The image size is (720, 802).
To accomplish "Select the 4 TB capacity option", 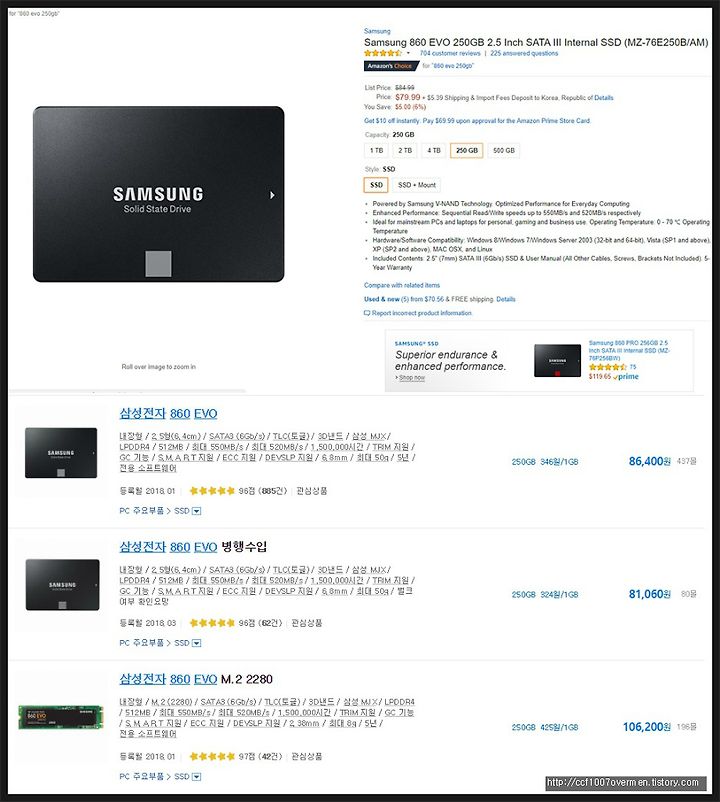I will 434,150.
